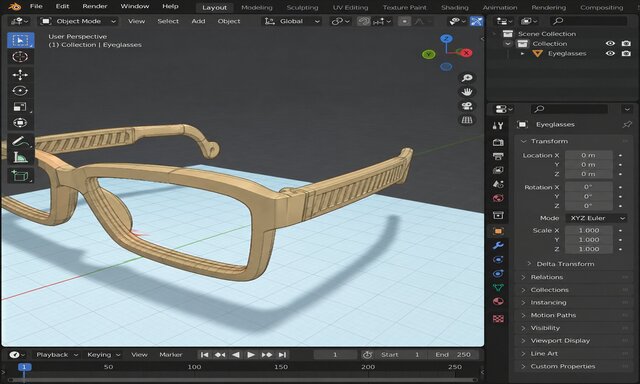Switch perspective/orthographic grid icon
Image resolution: width=640 pixels, height=384 pixels.
coord(467,120)
